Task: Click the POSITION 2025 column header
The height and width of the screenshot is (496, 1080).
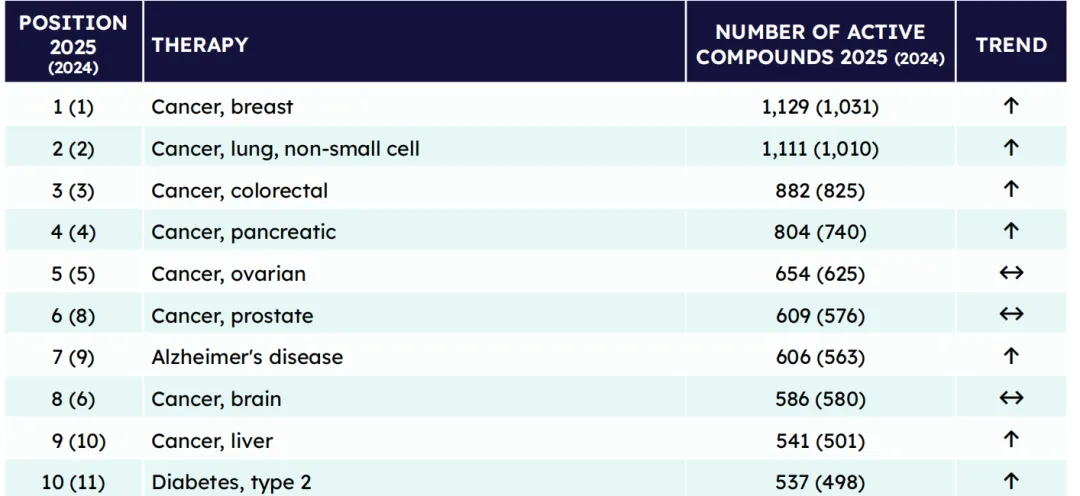Action: (73, 44)
